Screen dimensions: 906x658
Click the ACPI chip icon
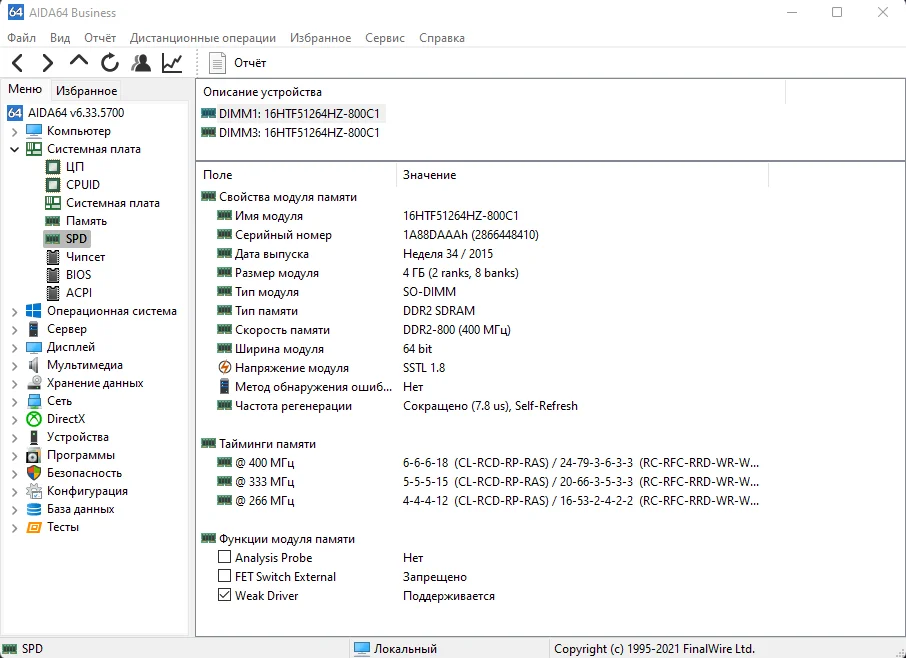point(53,292)
